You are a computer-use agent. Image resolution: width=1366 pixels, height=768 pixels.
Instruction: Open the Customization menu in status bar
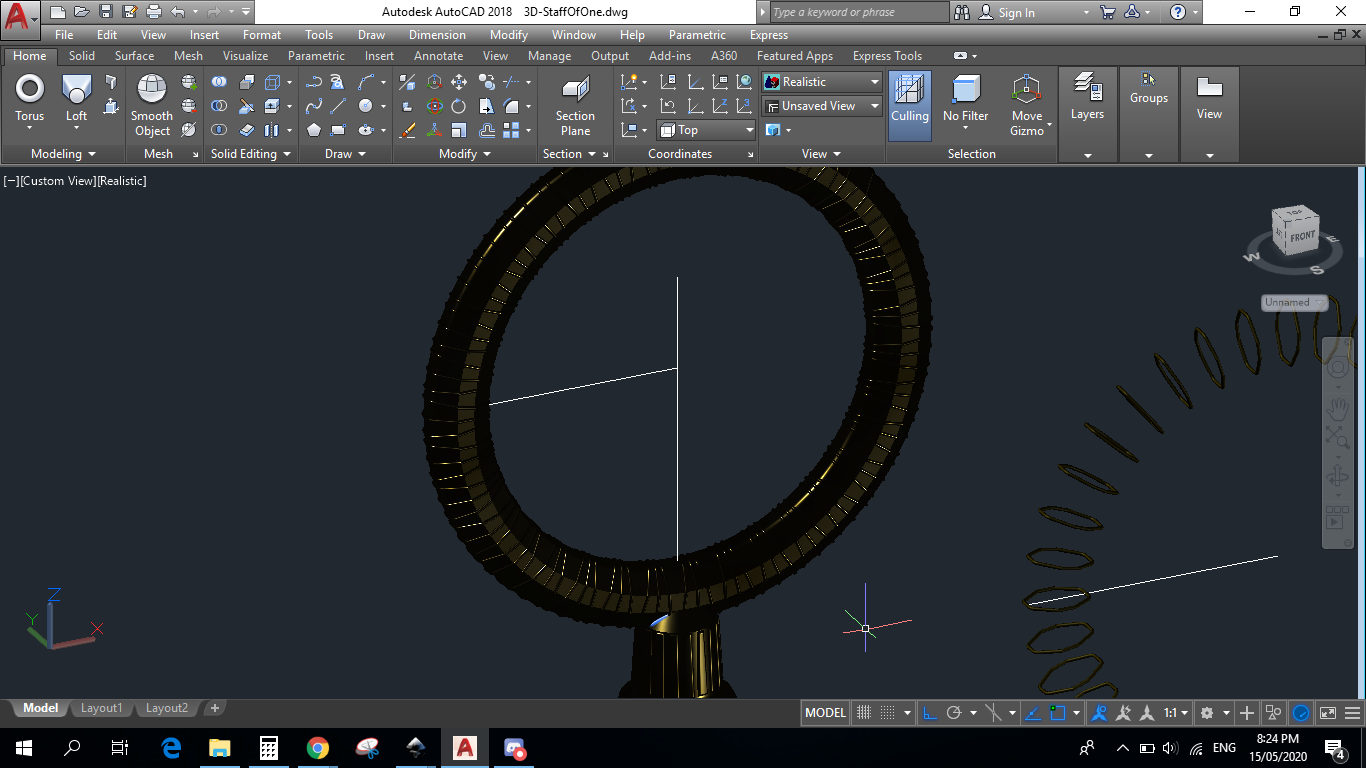(x=1355, y=713)
